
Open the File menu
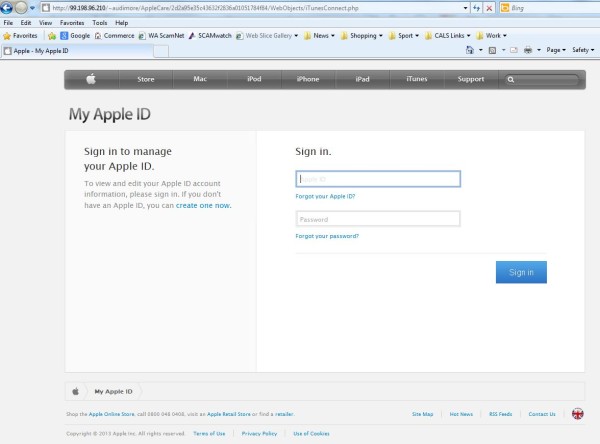[8, 23]
